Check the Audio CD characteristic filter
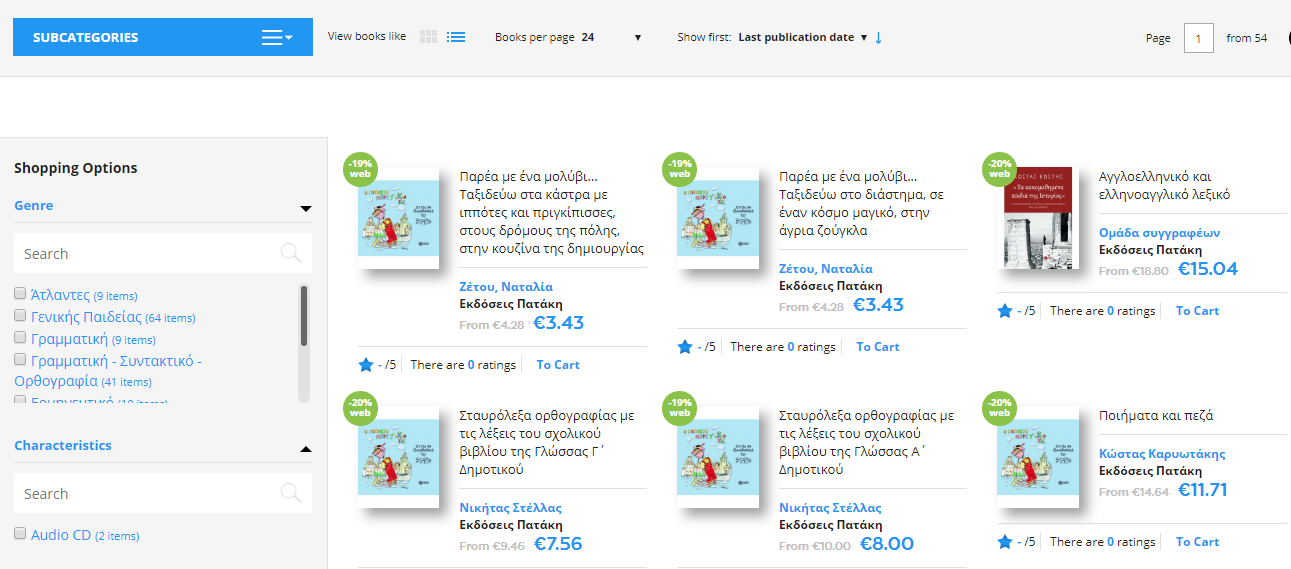This screenshot has height=569, width=1291. 20,534
